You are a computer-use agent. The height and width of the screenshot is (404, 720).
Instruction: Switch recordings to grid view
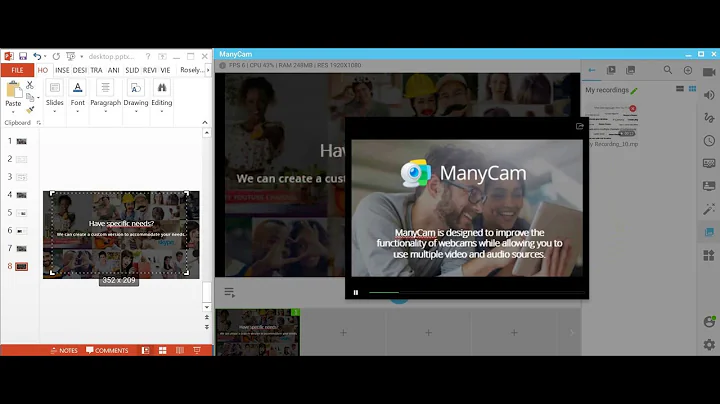692,89
